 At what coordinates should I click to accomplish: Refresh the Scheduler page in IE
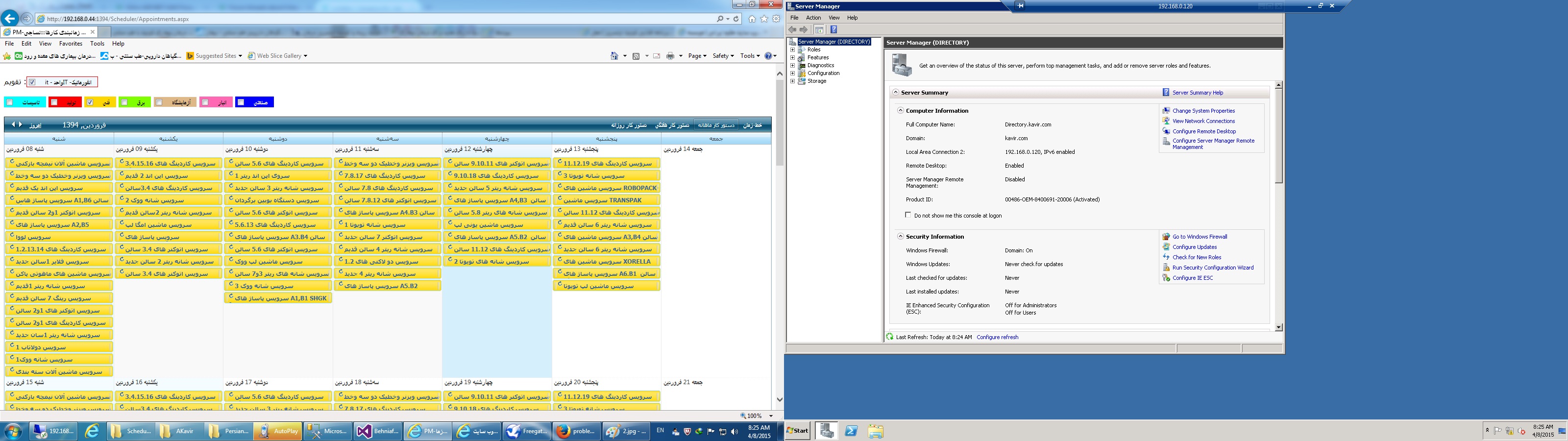736,19
